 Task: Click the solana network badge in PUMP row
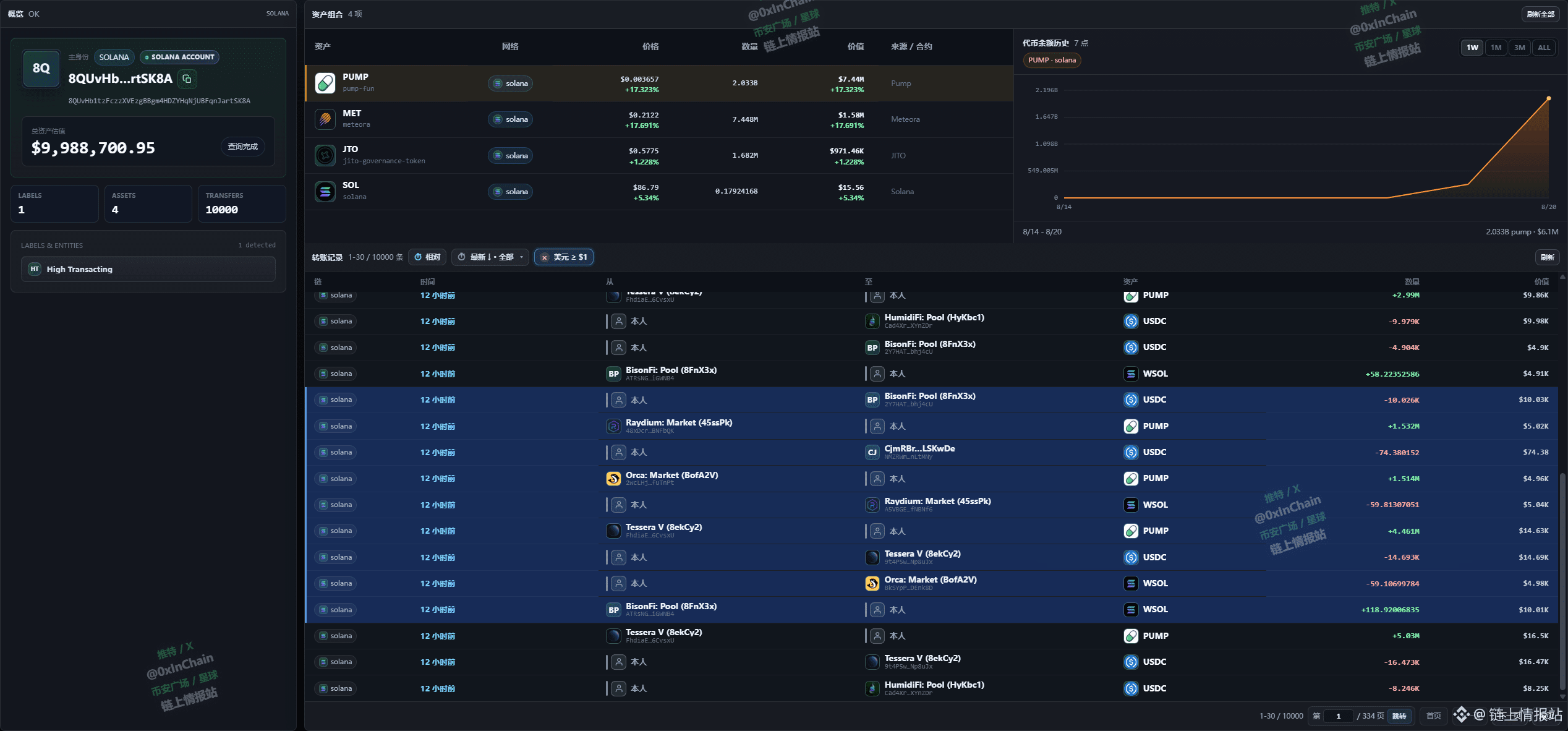coord(510,83)
